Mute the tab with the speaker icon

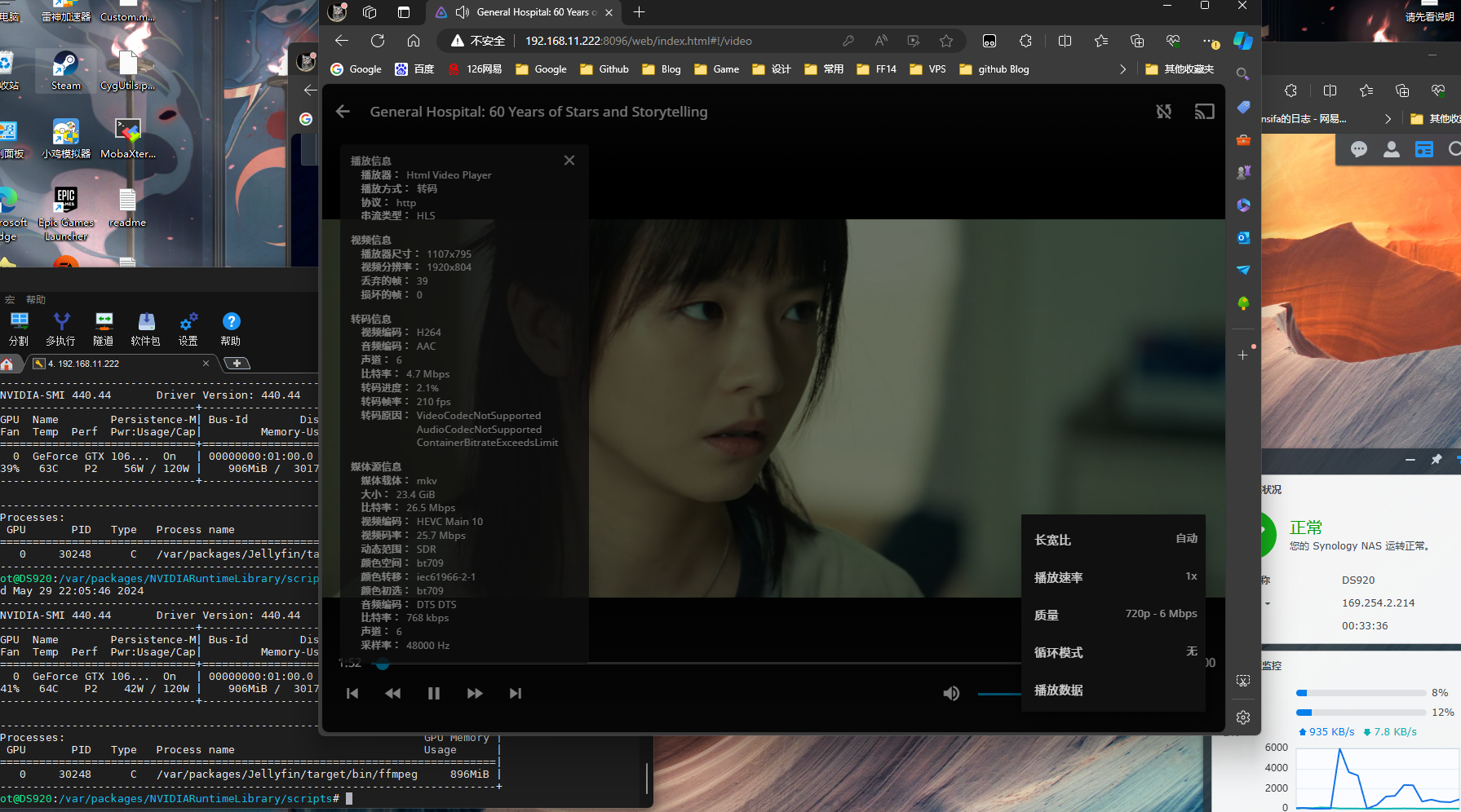tap(463, 12)
